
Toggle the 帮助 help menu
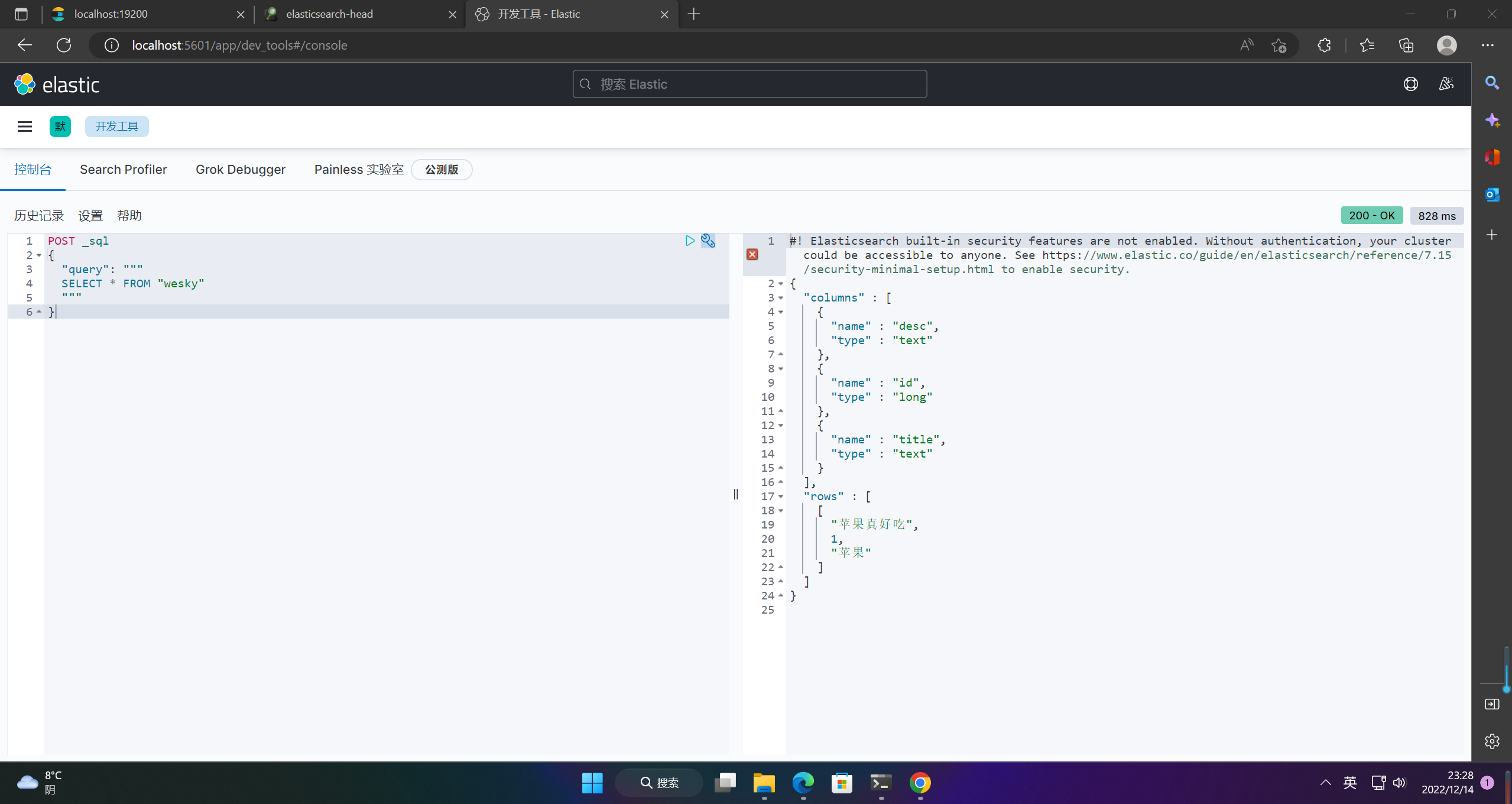coord(131,215)
